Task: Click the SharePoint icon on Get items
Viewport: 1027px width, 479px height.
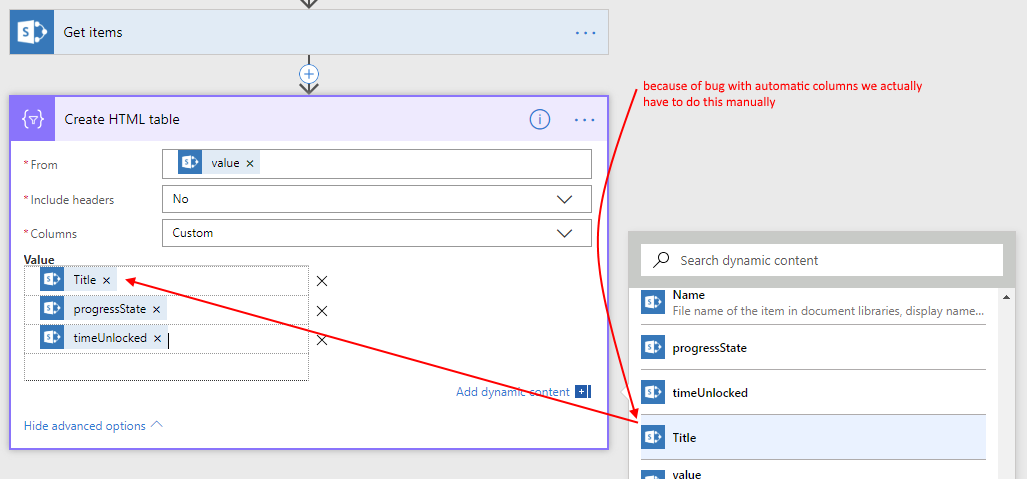Action: coord(30,32)
